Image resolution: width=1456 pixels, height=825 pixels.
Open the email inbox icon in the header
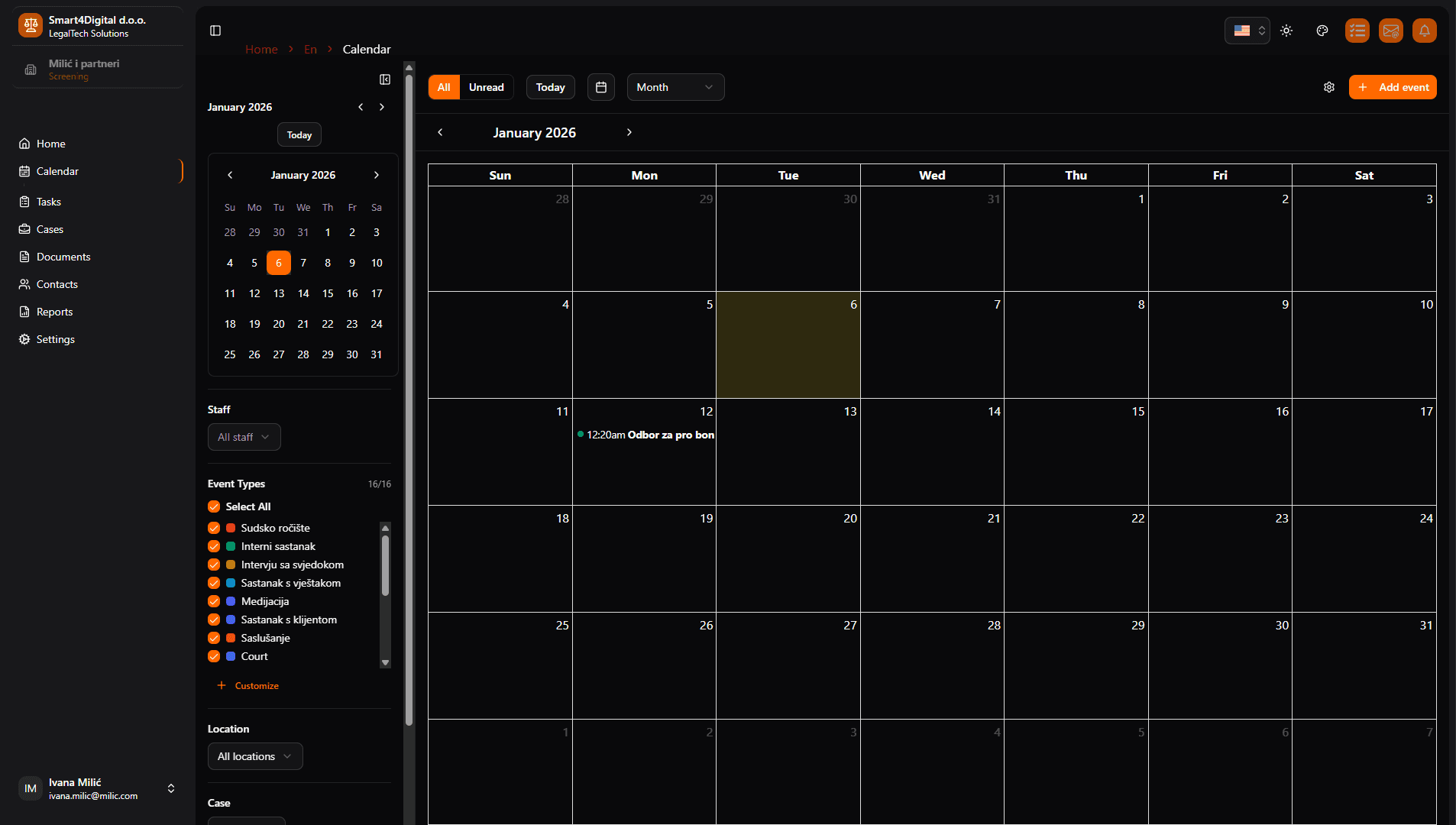point(1390,31)
